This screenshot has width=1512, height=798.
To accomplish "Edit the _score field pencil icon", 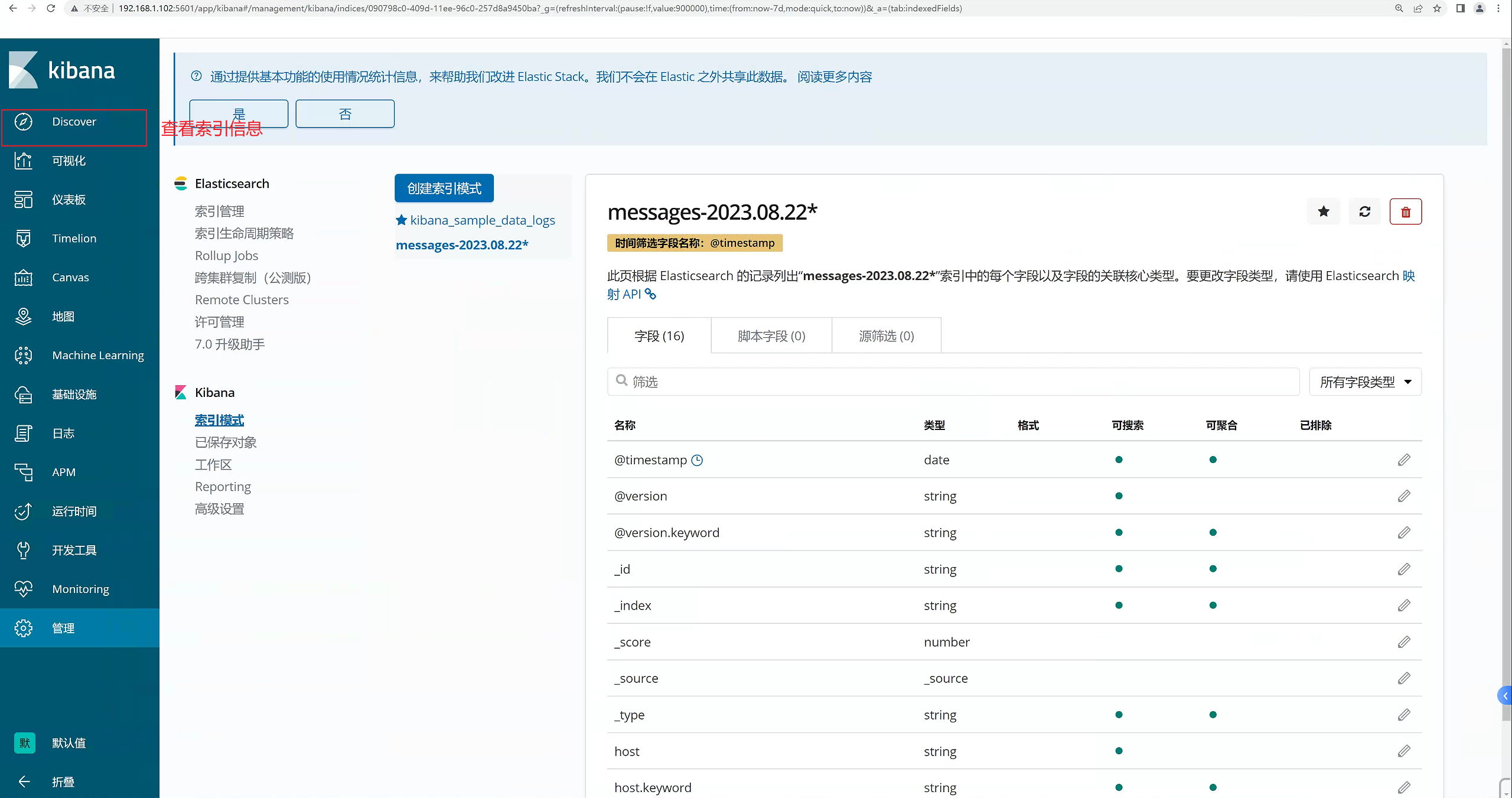I will tap(1404, 642).
